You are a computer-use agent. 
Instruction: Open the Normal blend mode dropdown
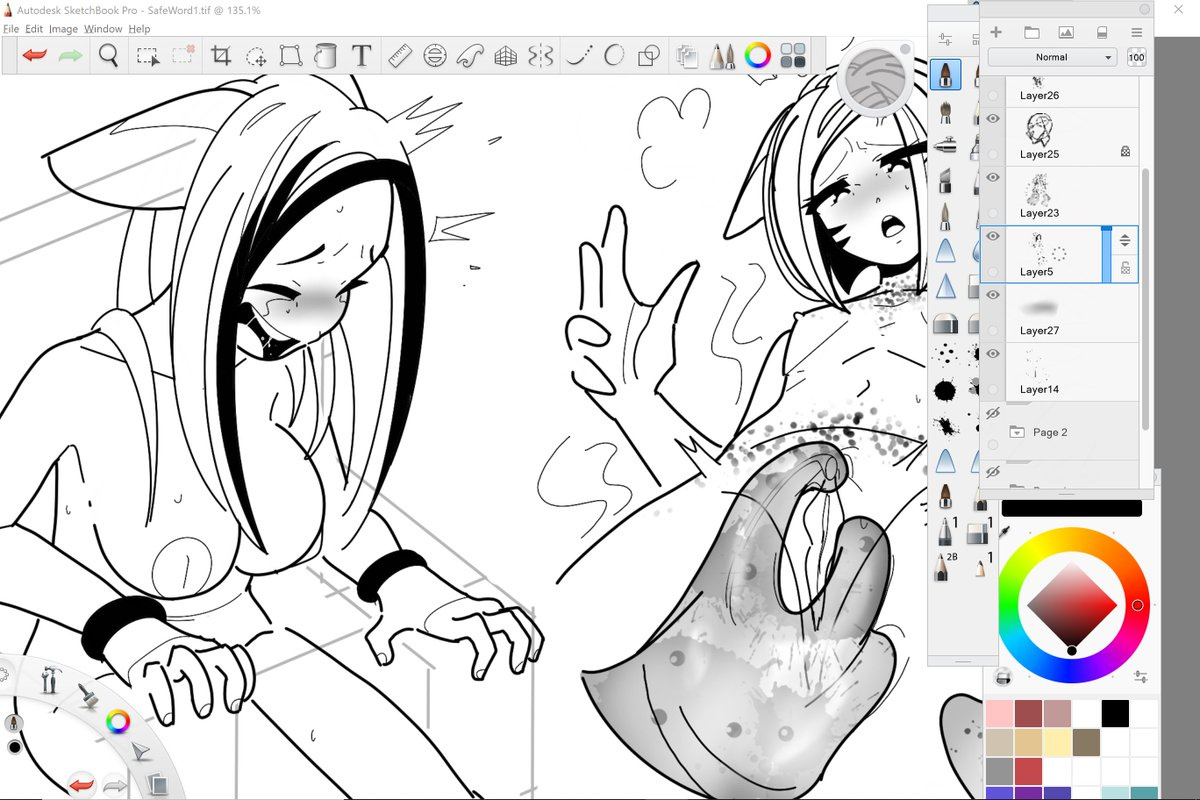1052,58
